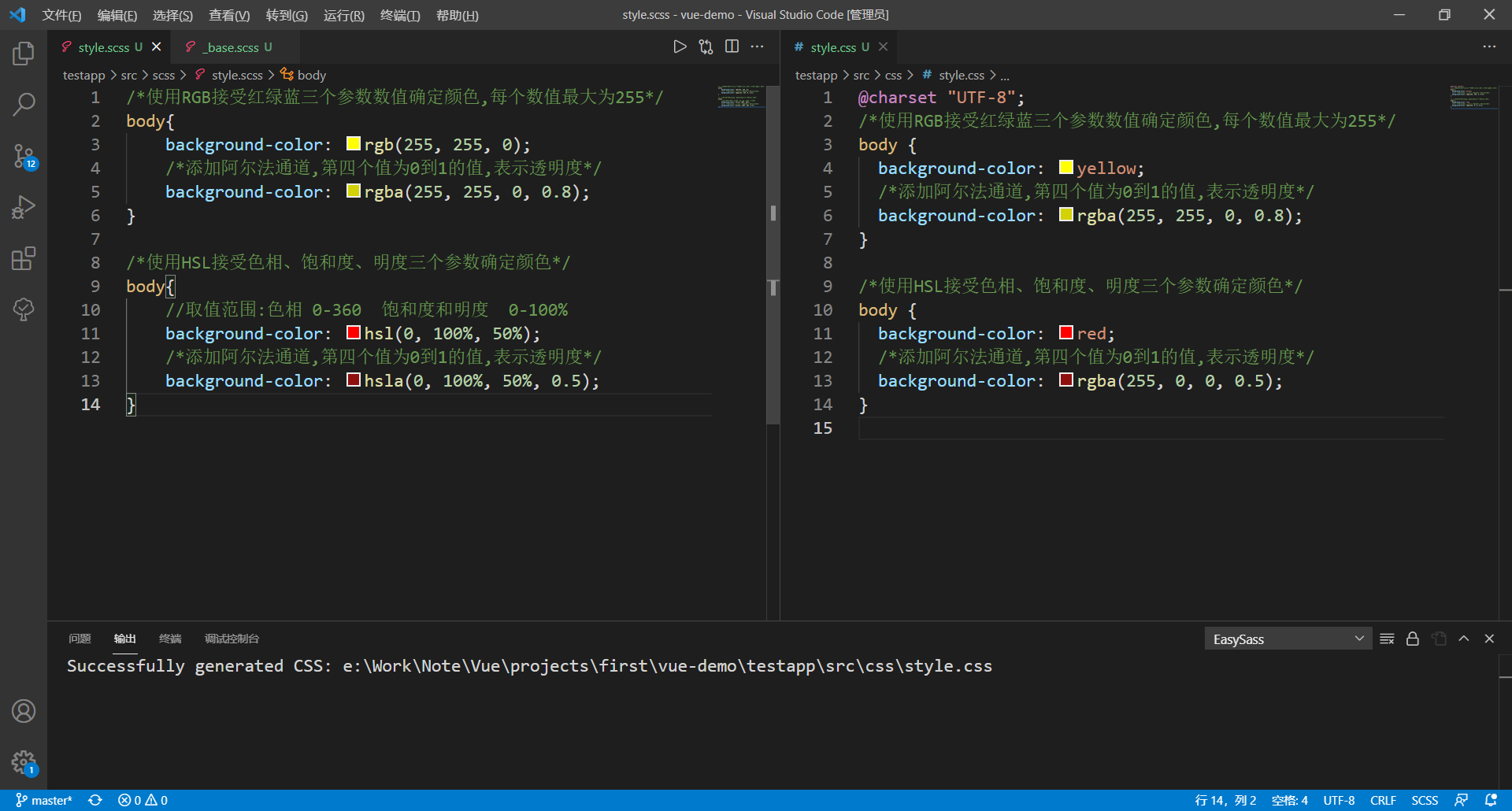Clear the EasySass output via clear icon
The height and width of the screenshot is (811, 1512).
[1387, 639]
